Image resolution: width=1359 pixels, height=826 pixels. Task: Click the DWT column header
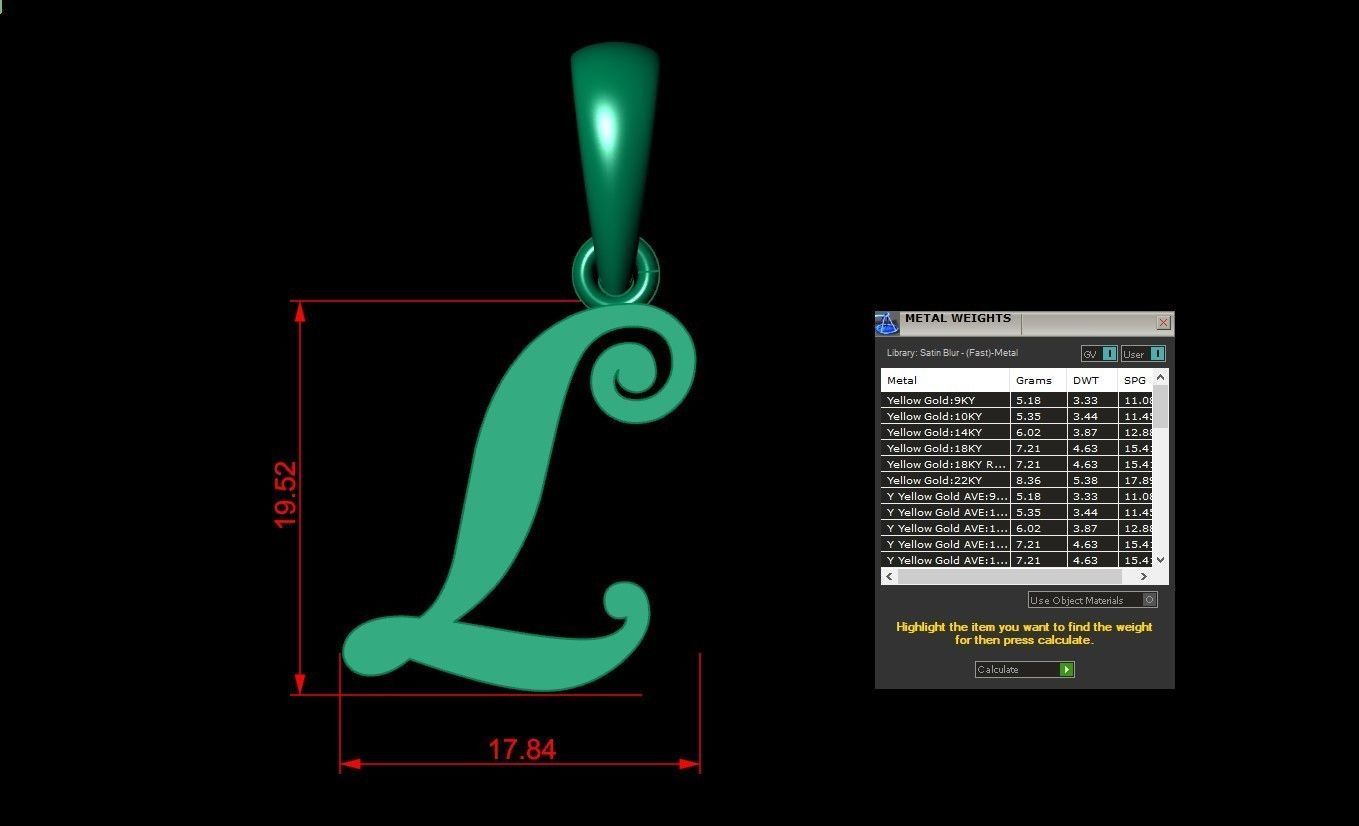coord(1092,380)
